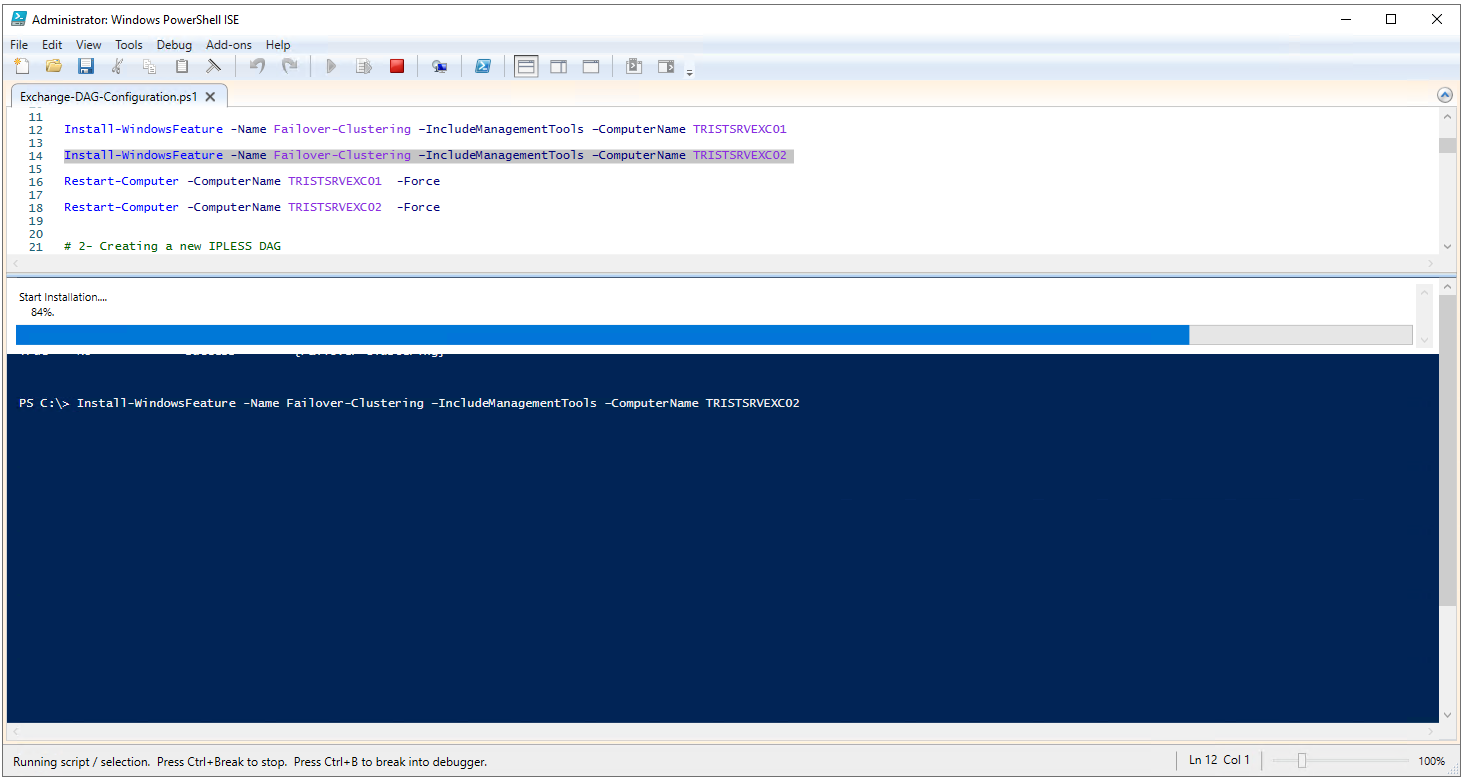Click the 100% zoom level text
The width and height of the screenshot is (1461, 777).
[x=1431, y=761]
